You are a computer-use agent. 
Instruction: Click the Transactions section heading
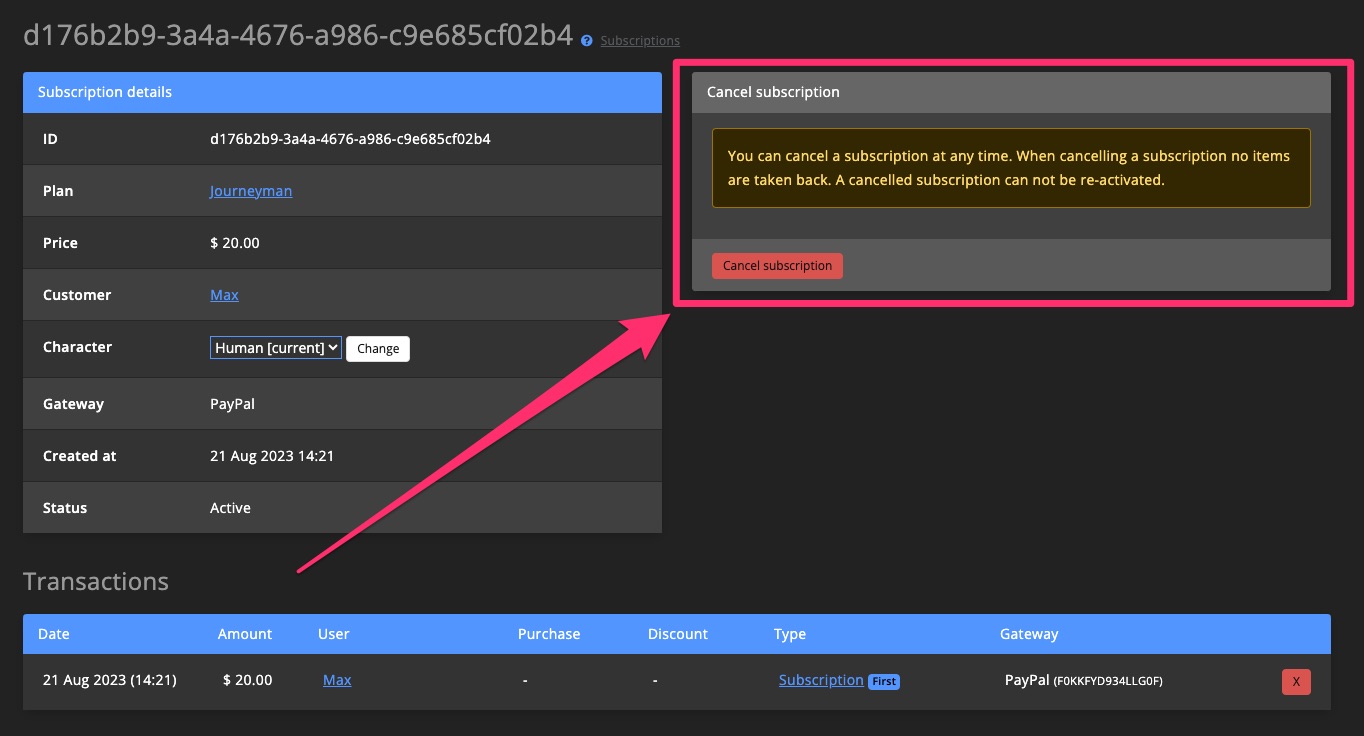point(95,581)
